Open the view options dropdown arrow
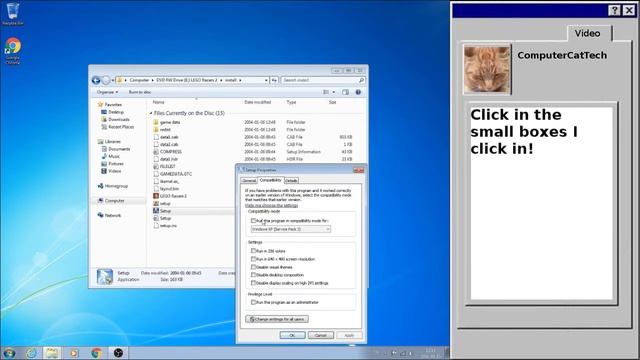This screenshot has height=360, width=640. tap(334, 92)
